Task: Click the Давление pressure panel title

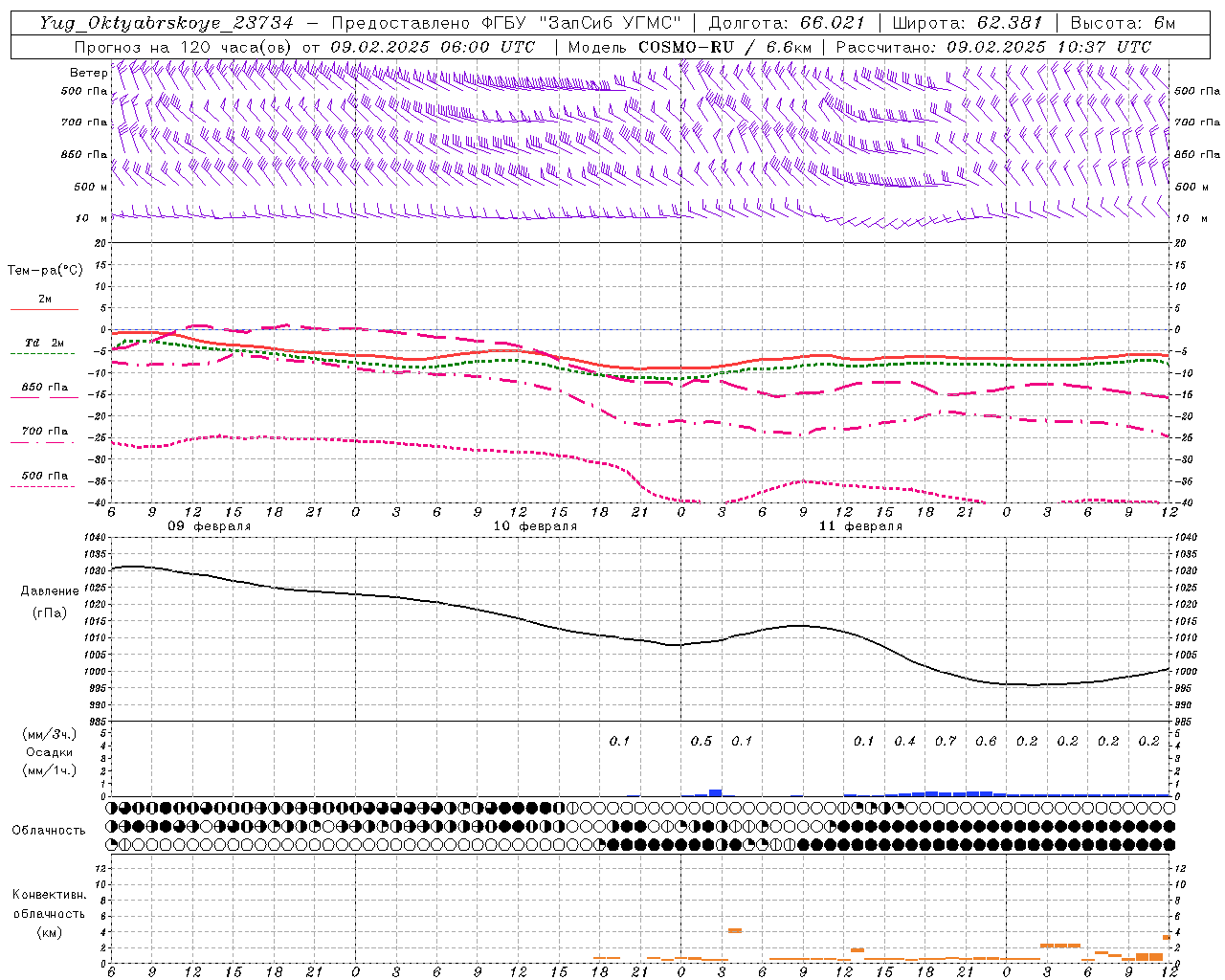Action: coord(49,591)
